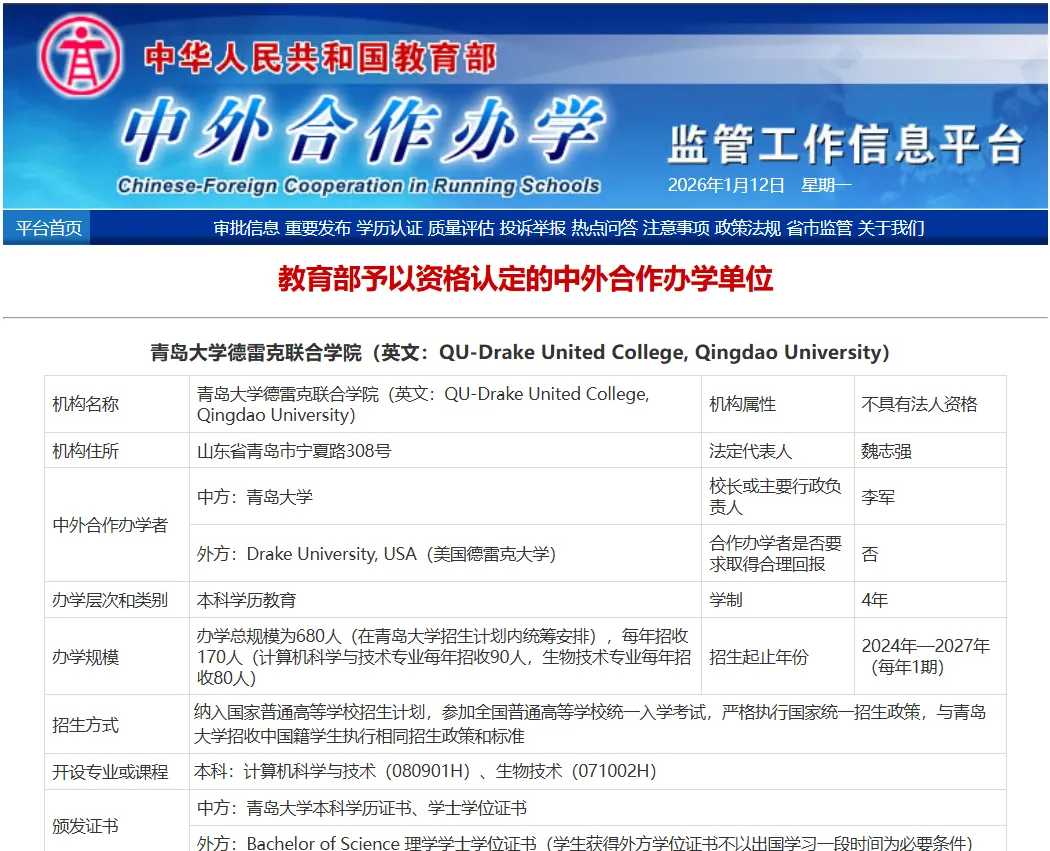The width and height of the screenshot is (1050, 851).
Task: Click the name 李军
Action: (878, 497)
